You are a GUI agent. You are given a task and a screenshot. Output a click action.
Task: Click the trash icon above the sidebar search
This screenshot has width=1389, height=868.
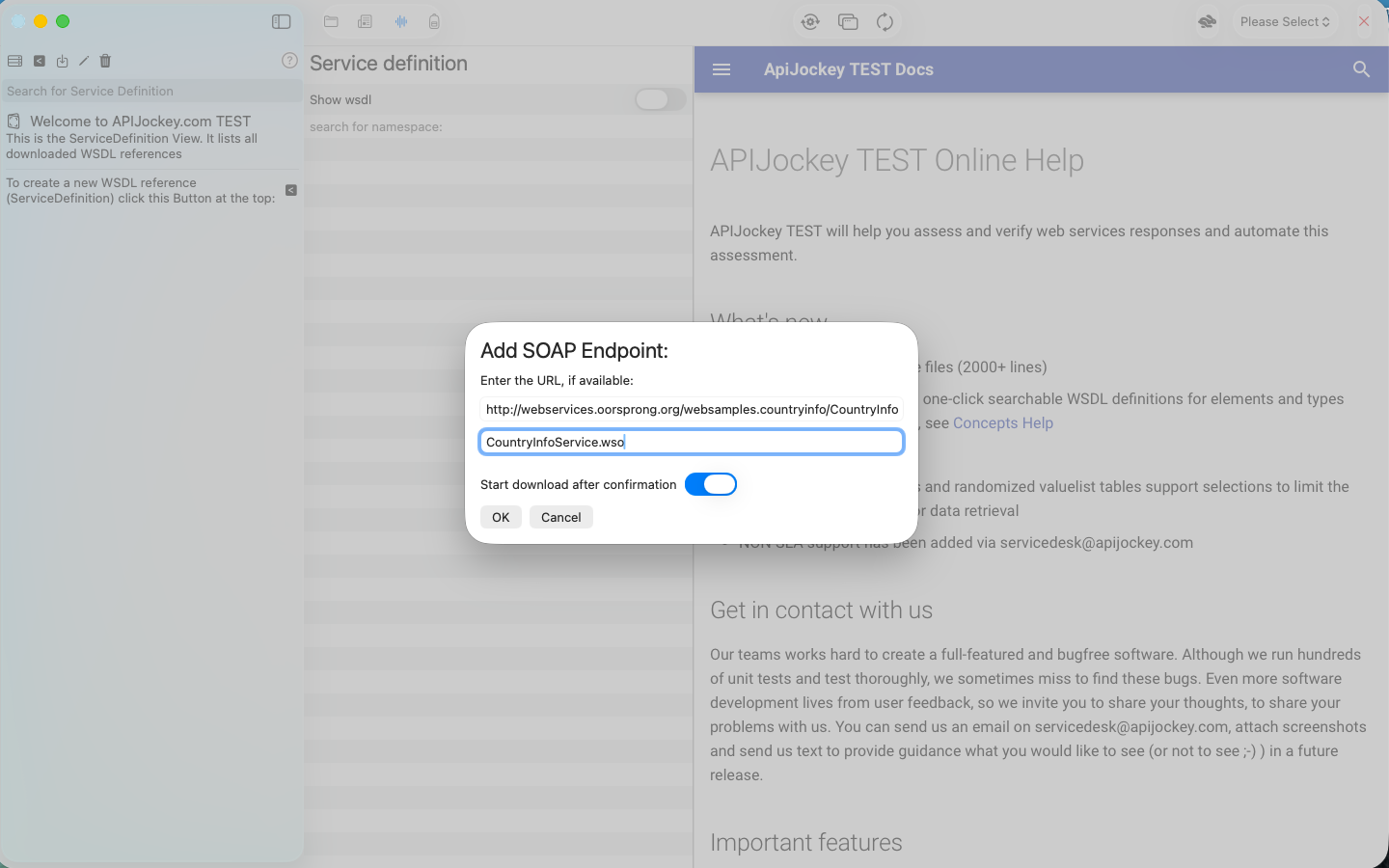104,61
